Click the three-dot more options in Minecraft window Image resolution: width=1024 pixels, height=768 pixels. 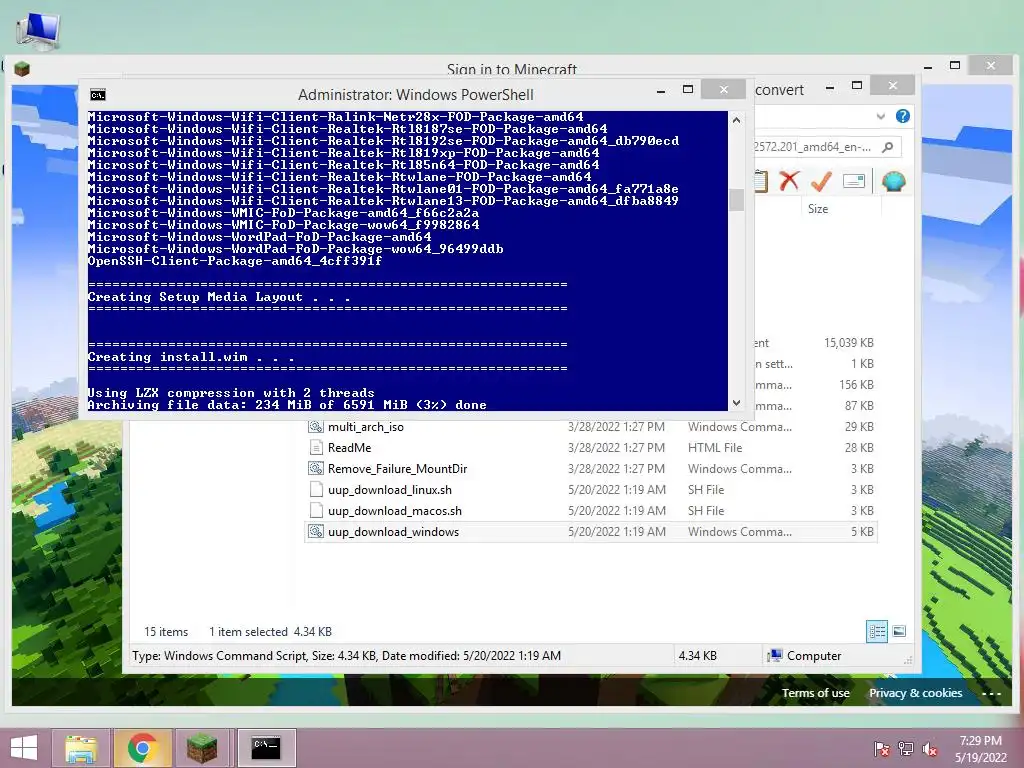tap(991, 694)
